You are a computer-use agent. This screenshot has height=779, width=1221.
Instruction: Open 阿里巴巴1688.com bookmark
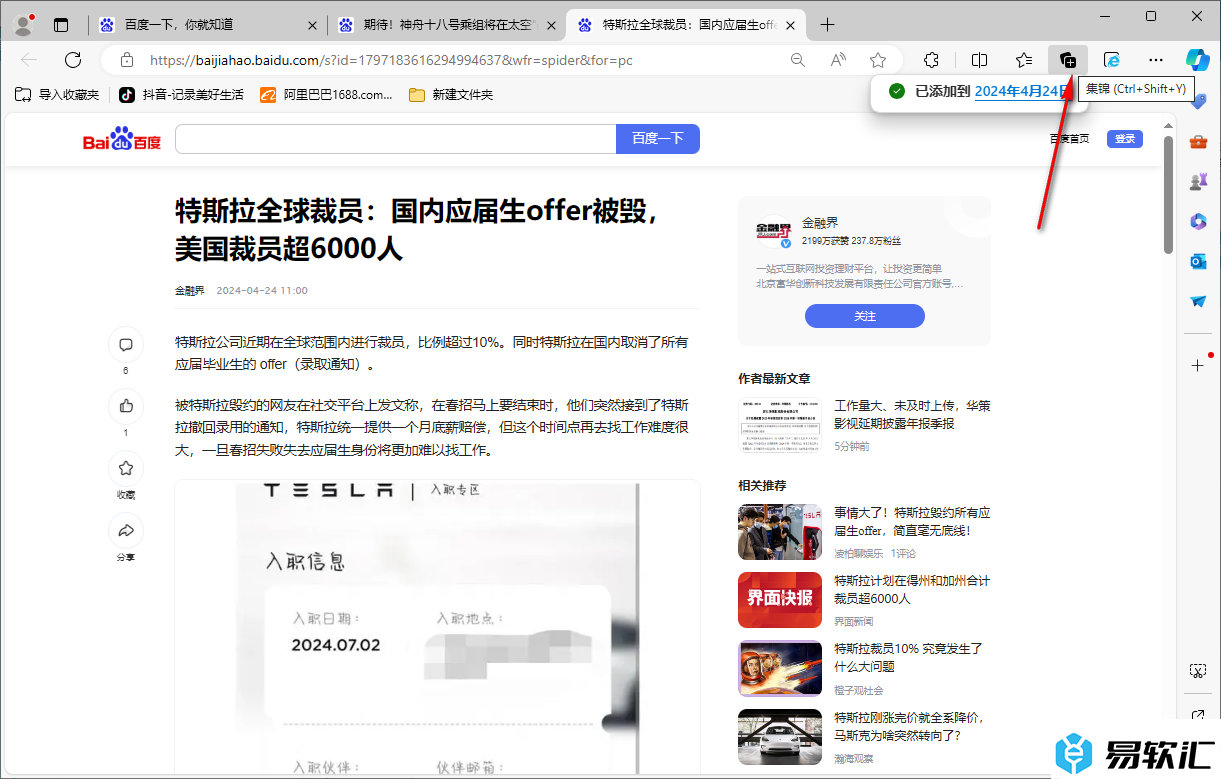326,95
